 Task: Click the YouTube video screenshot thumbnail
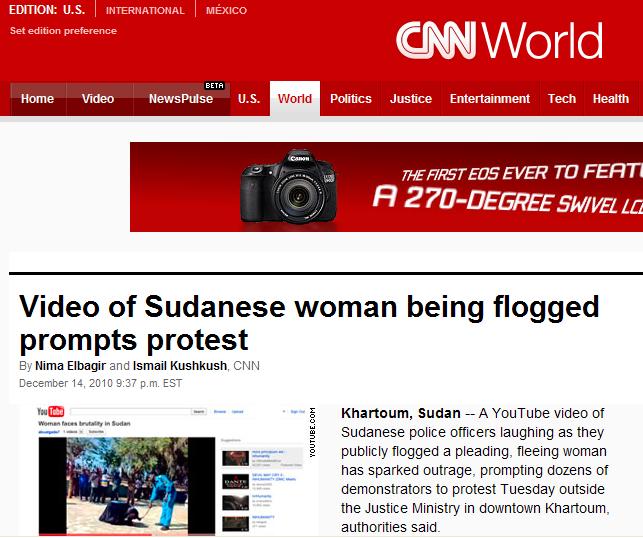[x=170, y=470]
